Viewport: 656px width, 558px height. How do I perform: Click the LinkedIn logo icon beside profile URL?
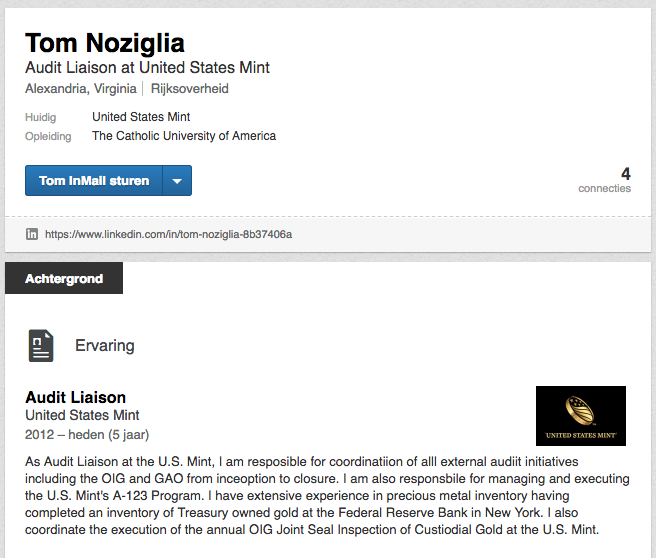point(32,234)
